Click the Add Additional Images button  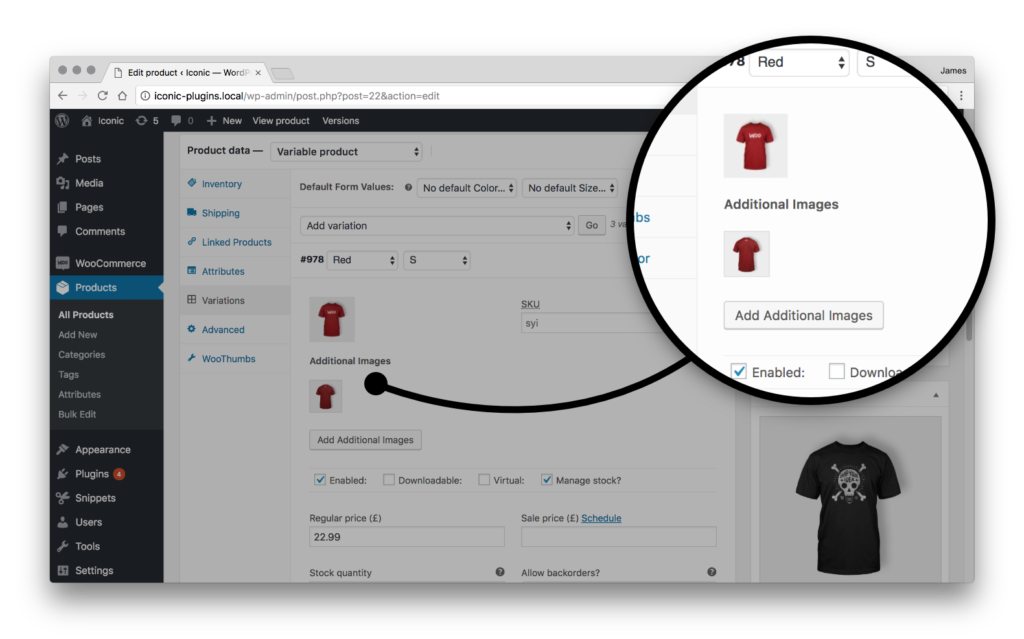coord(365,440)
